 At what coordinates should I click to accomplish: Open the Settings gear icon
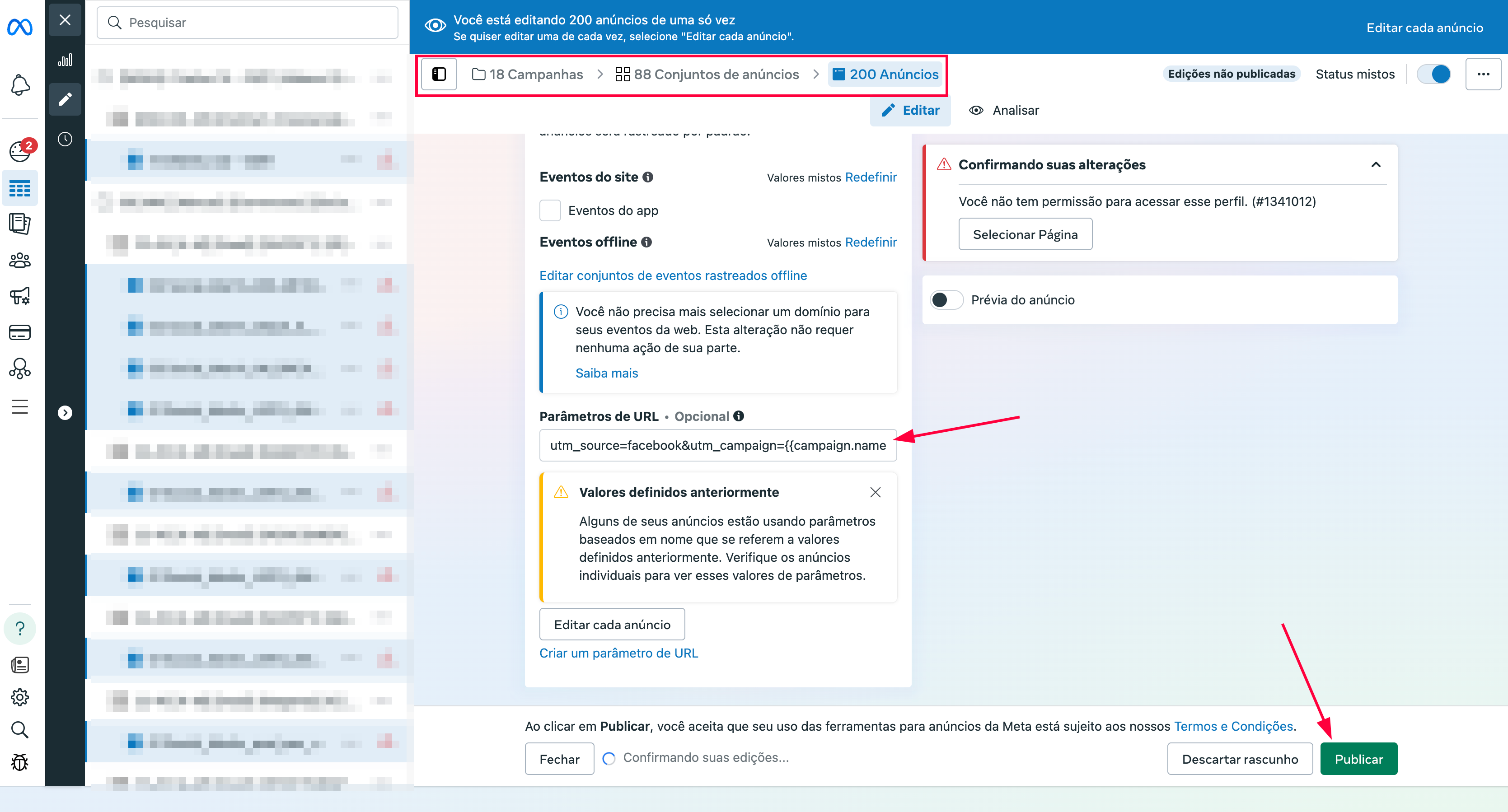(x=20, y=697)
